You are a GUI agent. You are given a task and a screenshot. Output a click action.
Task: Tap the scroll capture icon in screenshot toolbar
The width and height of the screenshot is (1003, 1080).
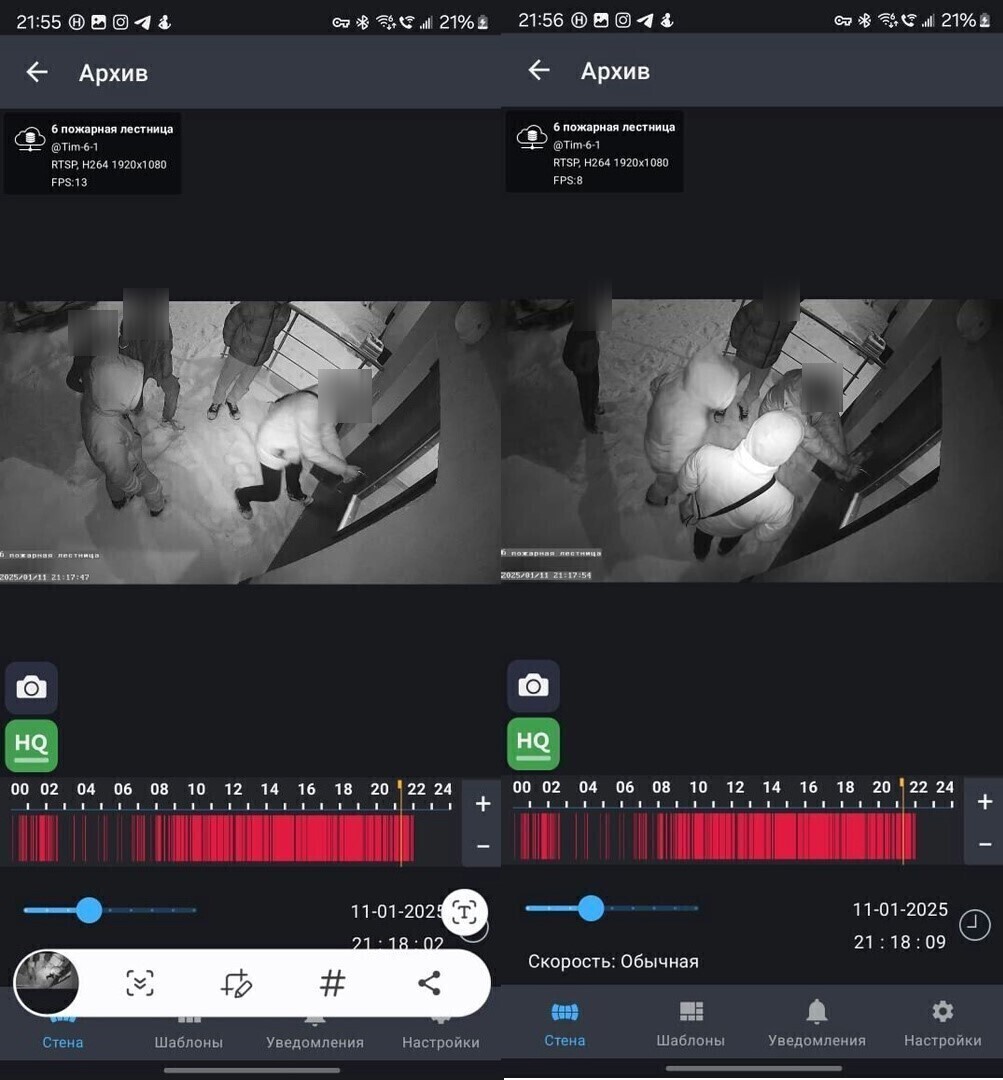click(140, 984)
